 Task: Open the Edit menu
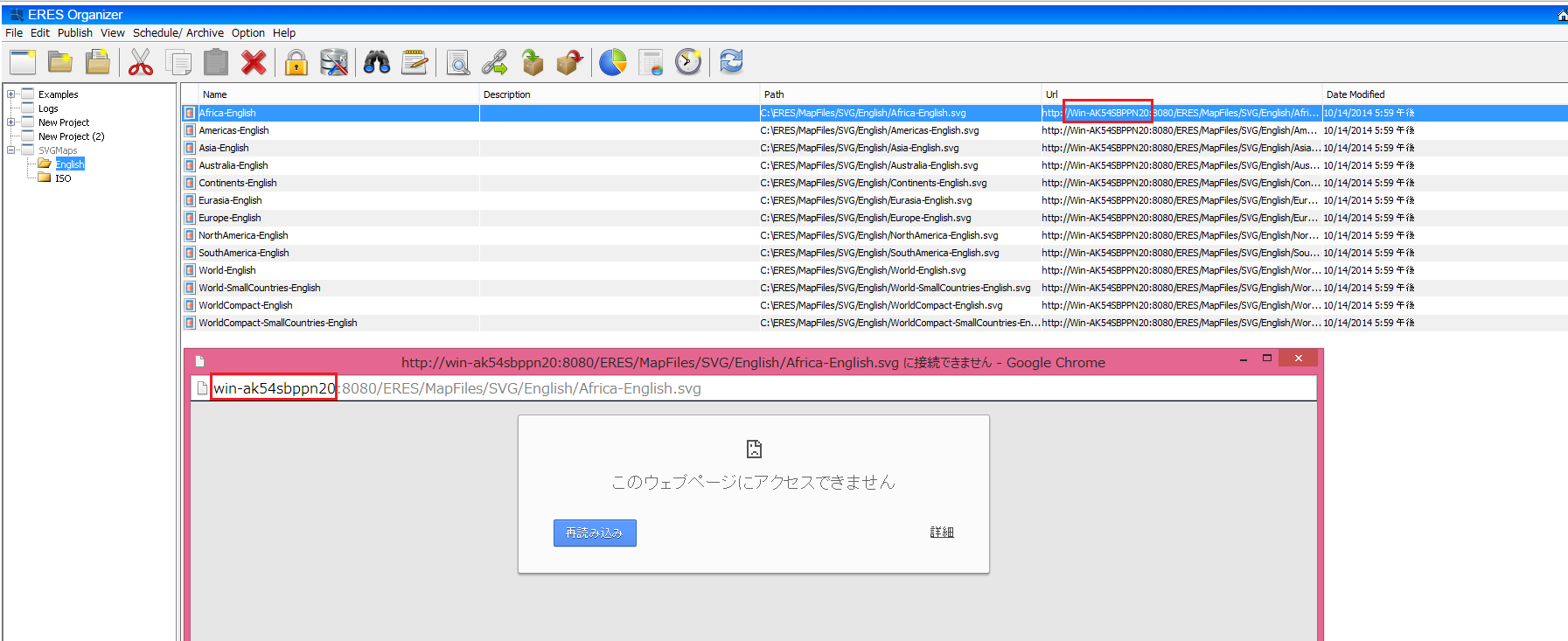pyautogui.click(x=40, y=33)
